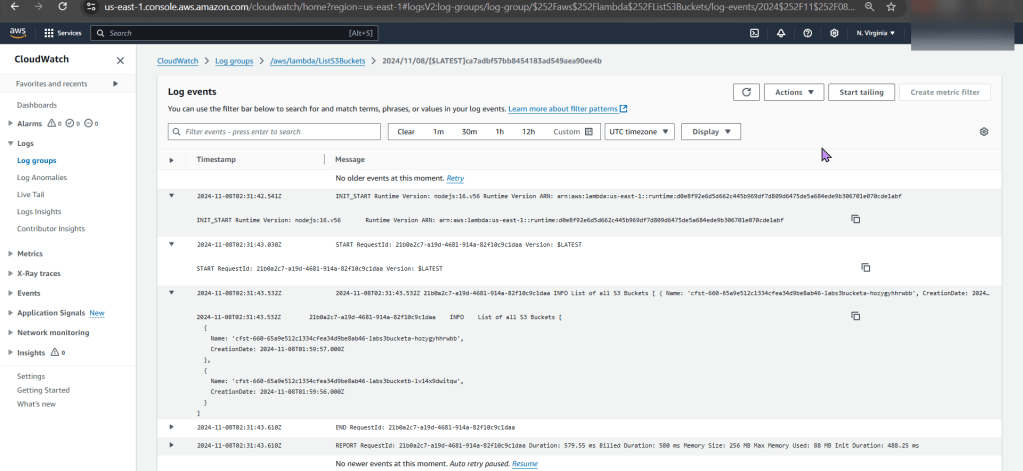Image resolution: width=1023 pixels, height=471 pixels.
Task: Open the AWS support help icon
Action: tap(807, 33)
